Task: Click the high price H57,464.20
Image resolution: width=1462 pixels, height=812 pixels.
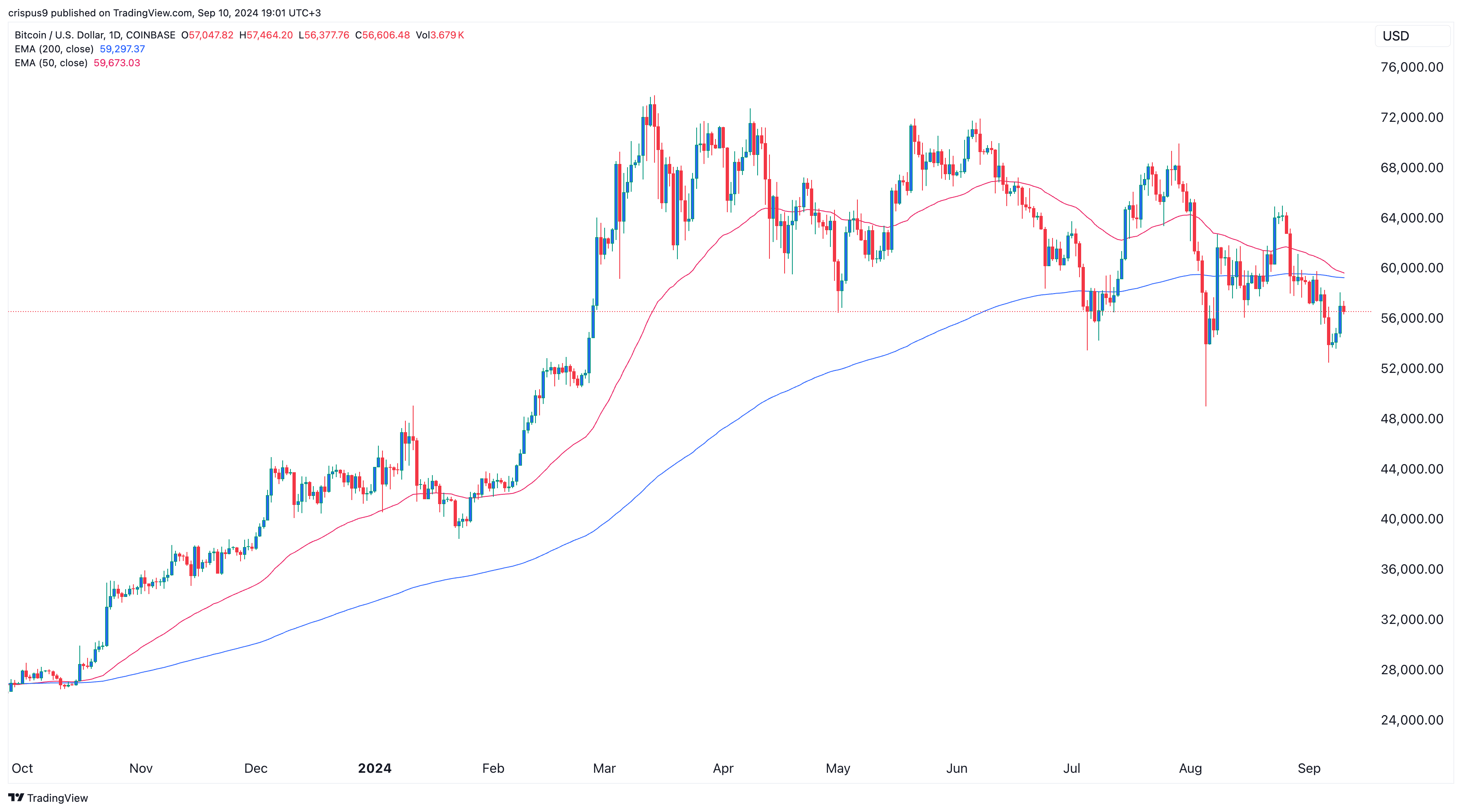Action: pos(266,35)
